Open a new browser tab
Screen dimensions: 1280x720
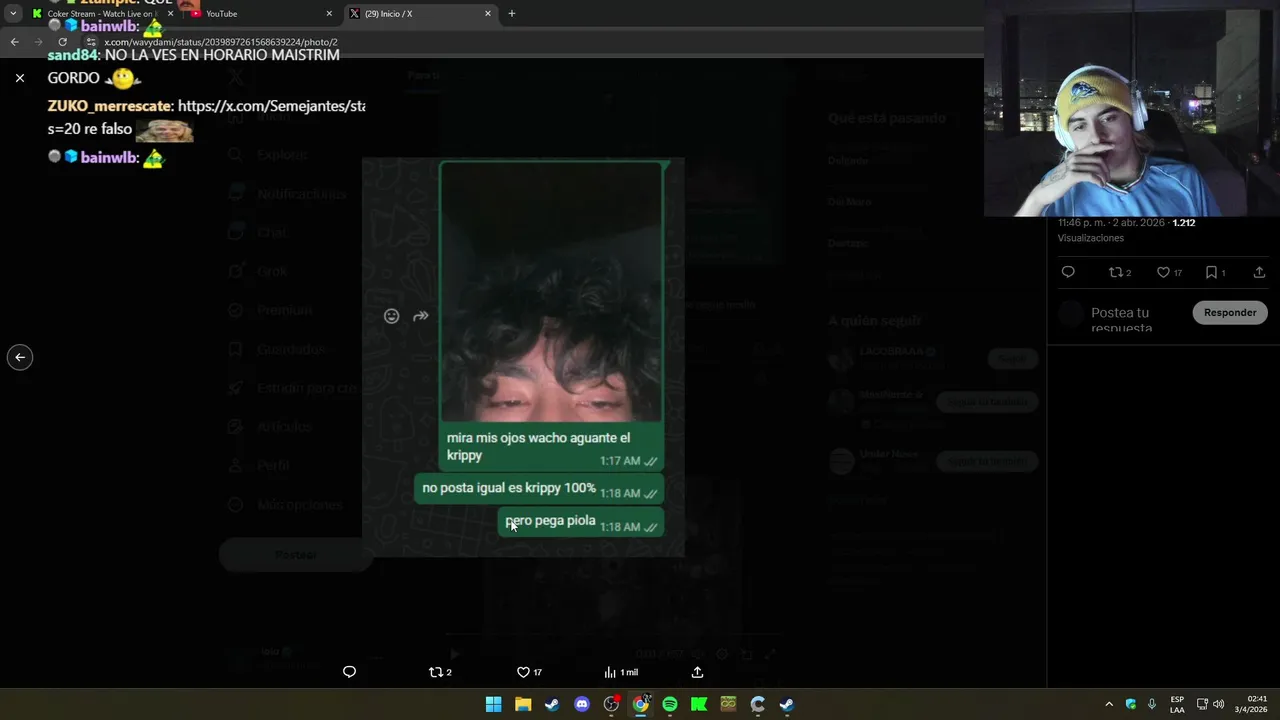(x=512, y=14)
